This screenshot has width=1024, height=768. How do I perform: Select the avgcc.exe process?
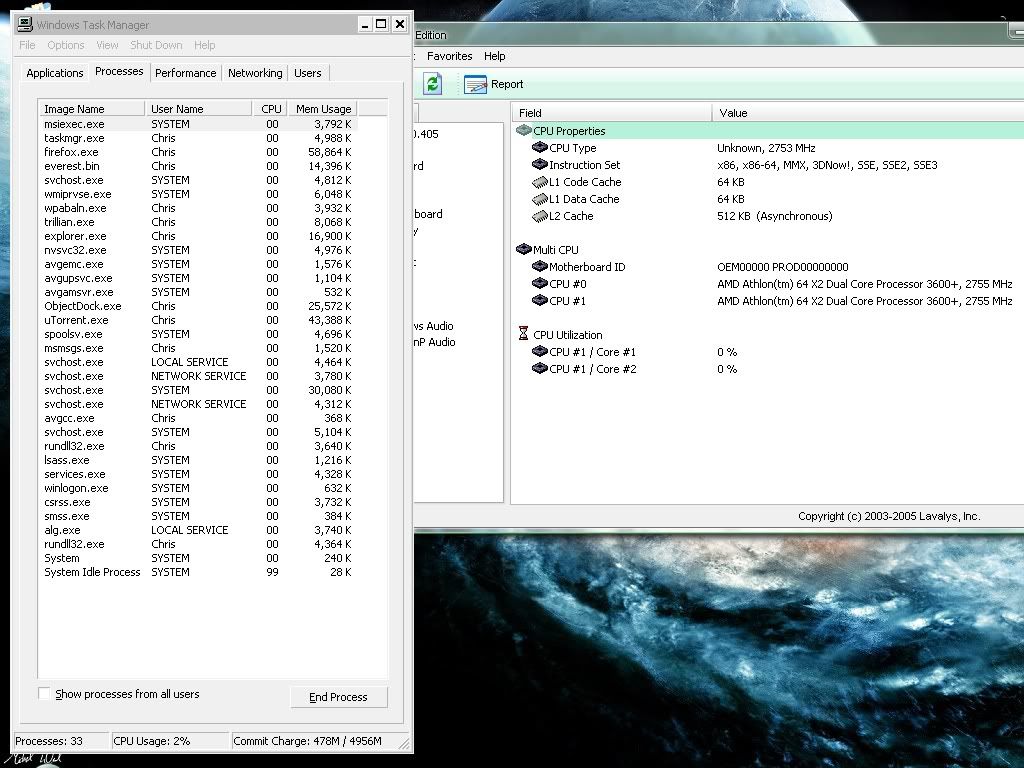(199, 418)
